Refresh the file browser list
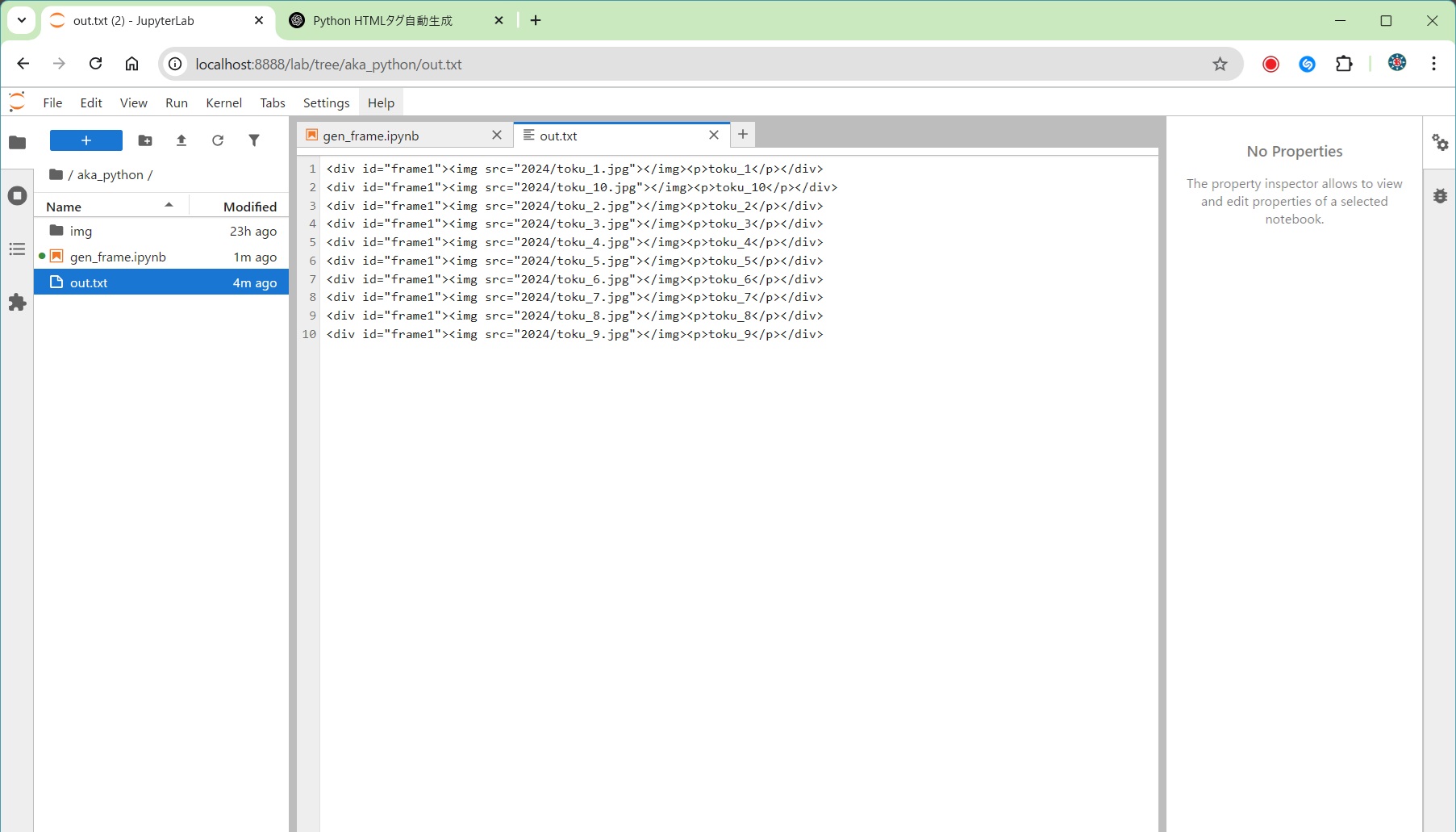Screen dimensions: 1456x832 tap(218, 140)
